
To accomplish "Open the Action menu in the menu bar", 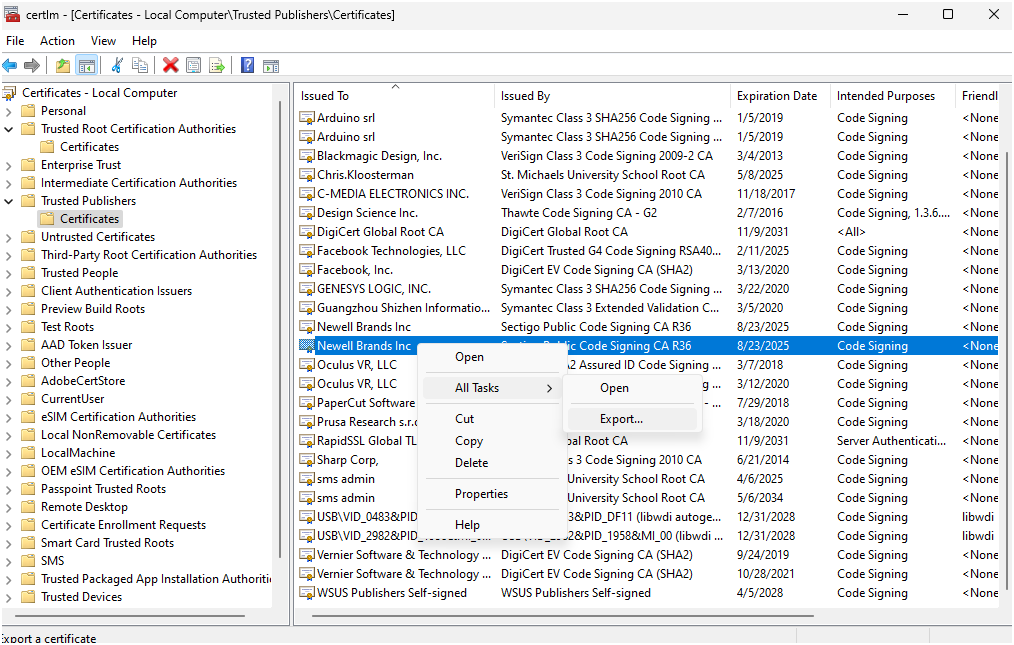I will pos(57,41).
